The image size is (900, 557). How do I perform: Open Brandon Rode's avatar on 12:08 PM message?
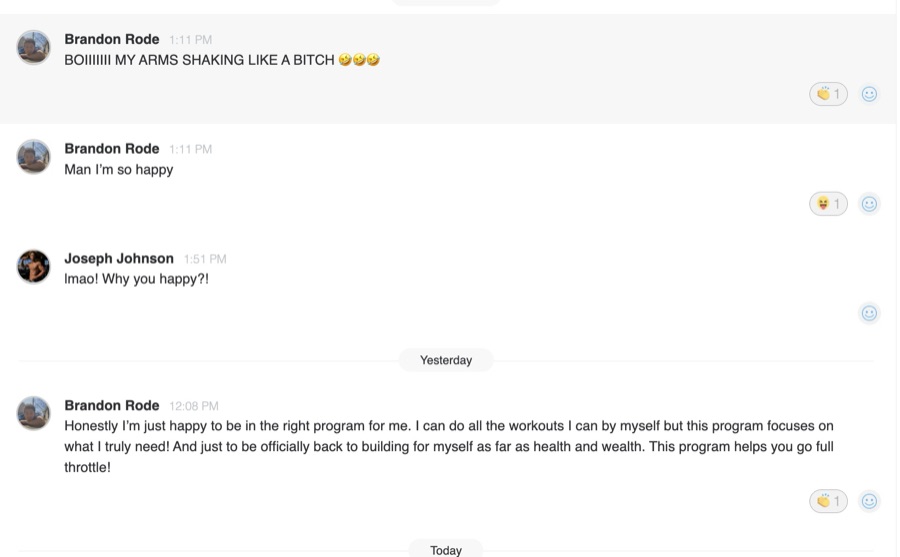point(33,413)
